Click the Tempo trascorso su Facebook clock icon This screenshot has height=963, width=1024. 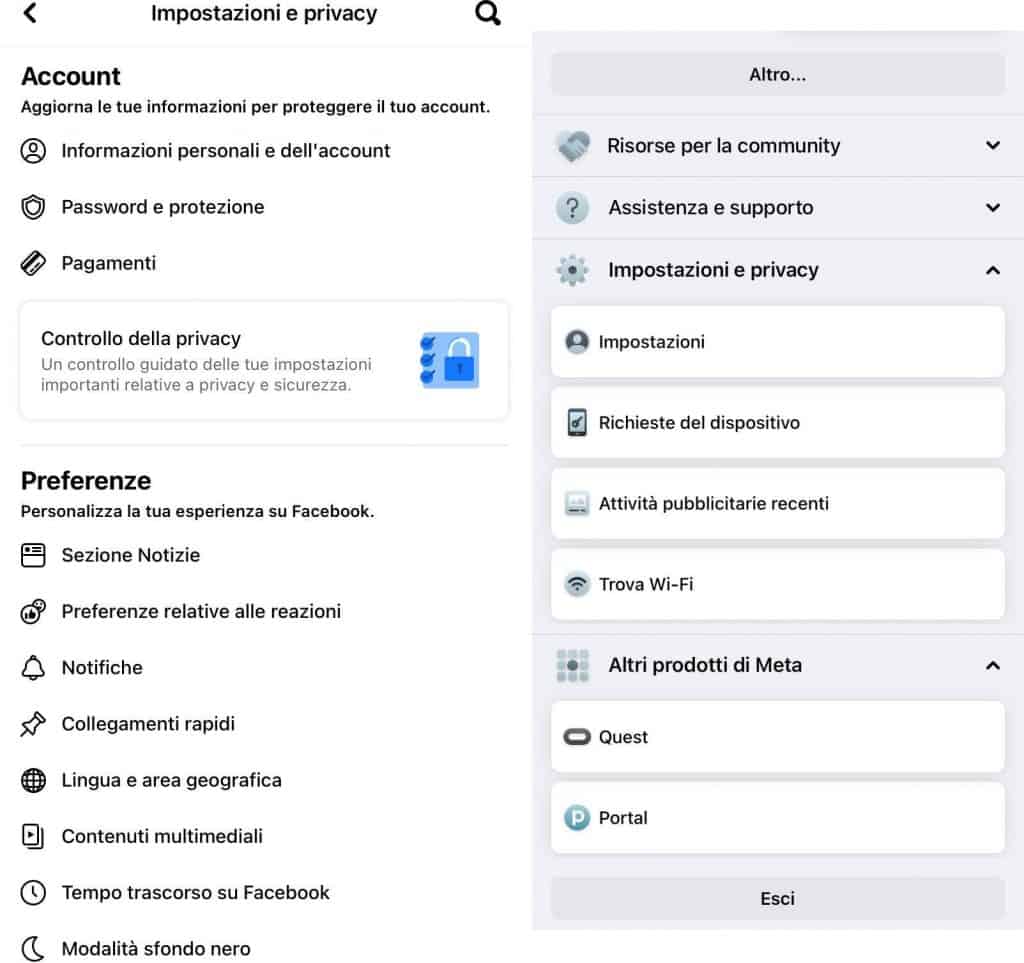pyautogui.click(x=34, y=893)
